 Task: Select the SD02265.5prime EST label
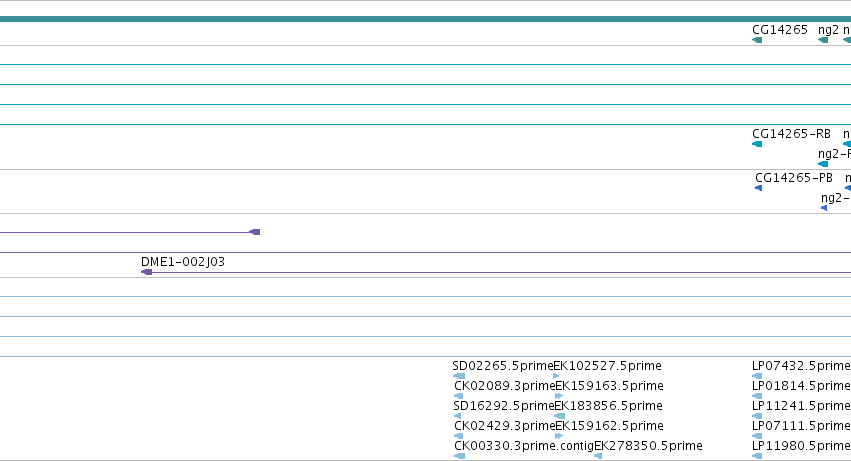[503, 366]
